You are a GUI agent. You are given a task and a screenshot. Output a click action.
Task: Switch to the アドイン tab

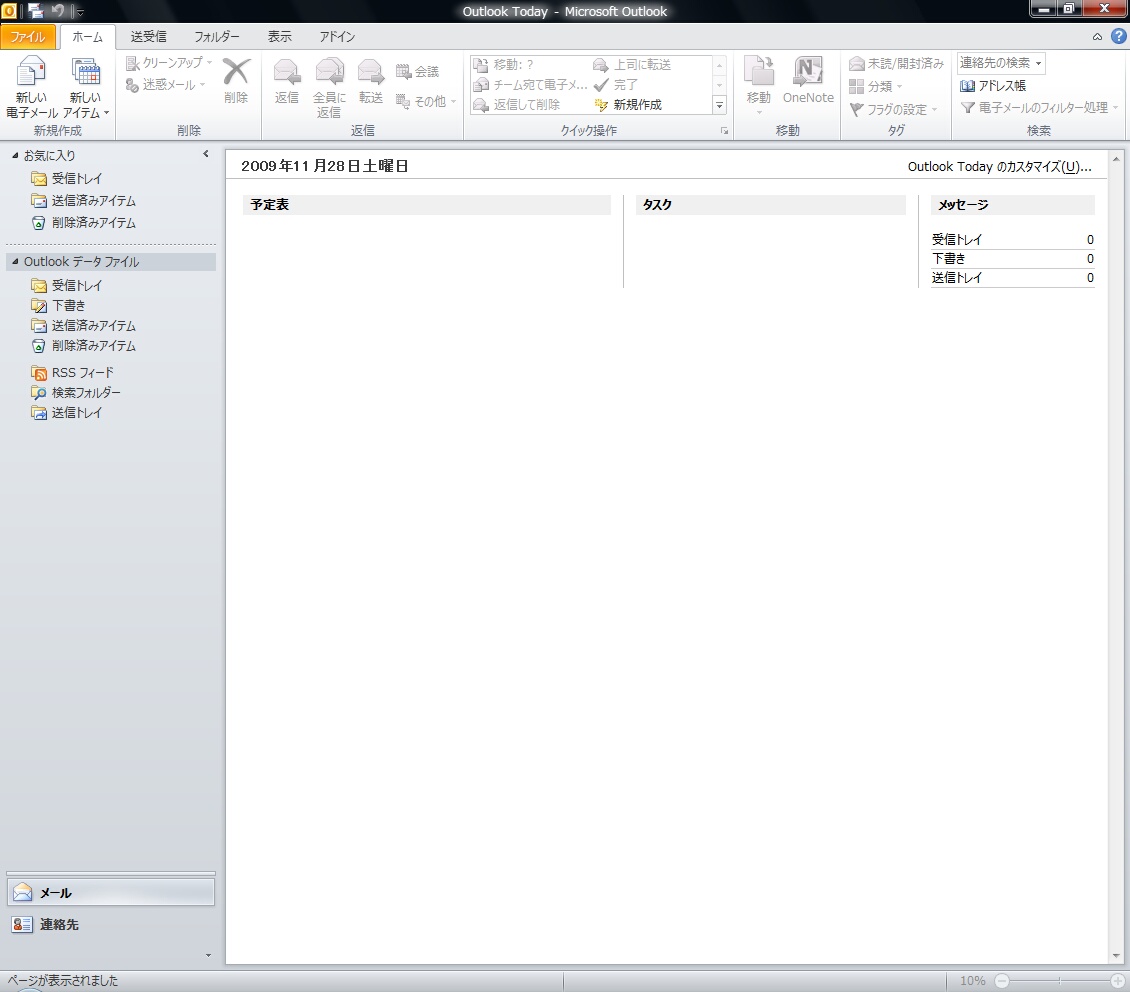point(337,37)
